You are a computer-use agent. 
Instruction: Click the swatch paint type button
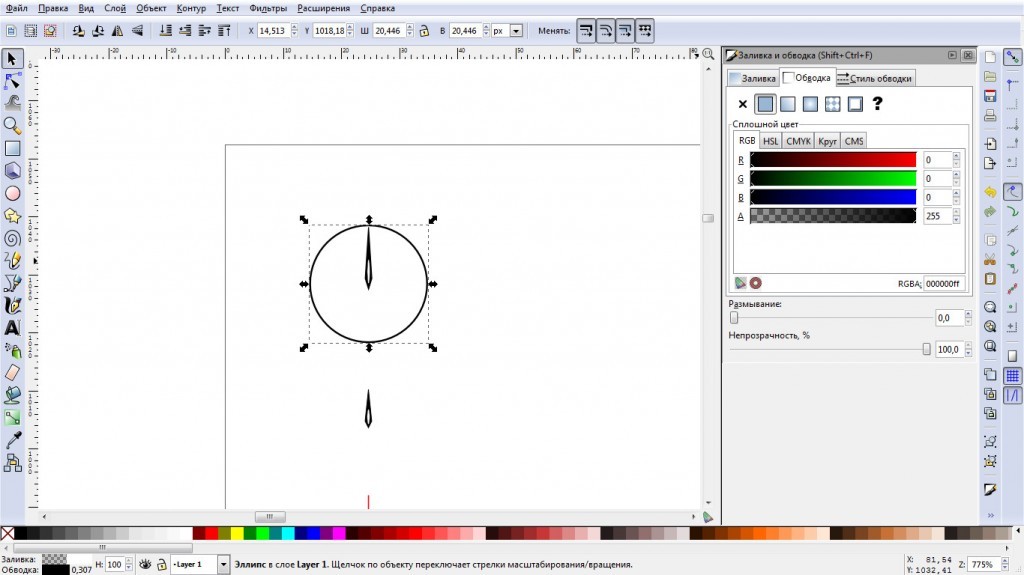[x=855, y=104]
